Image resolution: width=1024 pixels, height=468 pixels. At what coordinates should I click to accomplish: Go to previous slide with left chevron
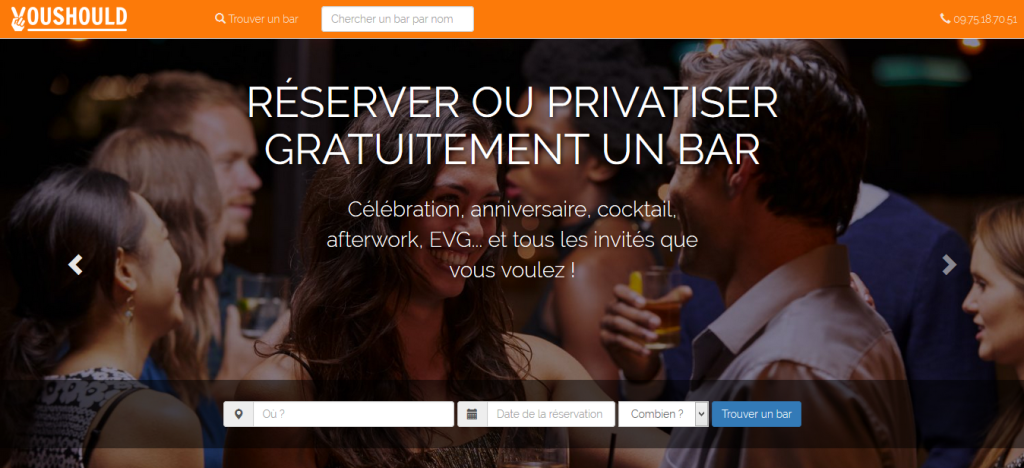tap(76, 264)
